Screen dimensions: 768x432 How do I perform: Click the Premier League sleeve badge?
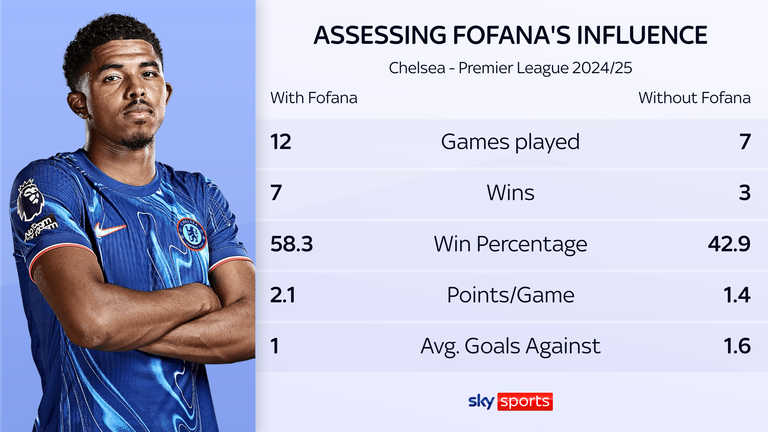pyautogui.click(x=30, y=200)
